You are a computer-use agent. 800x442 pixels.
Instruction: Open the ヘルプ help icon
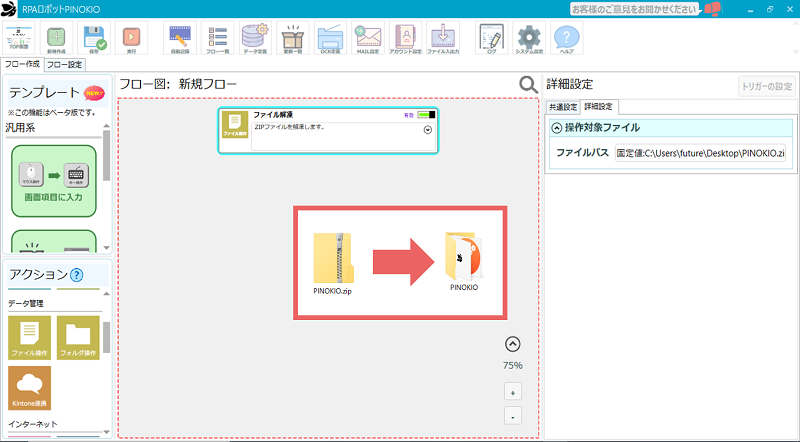pos(567,38)
